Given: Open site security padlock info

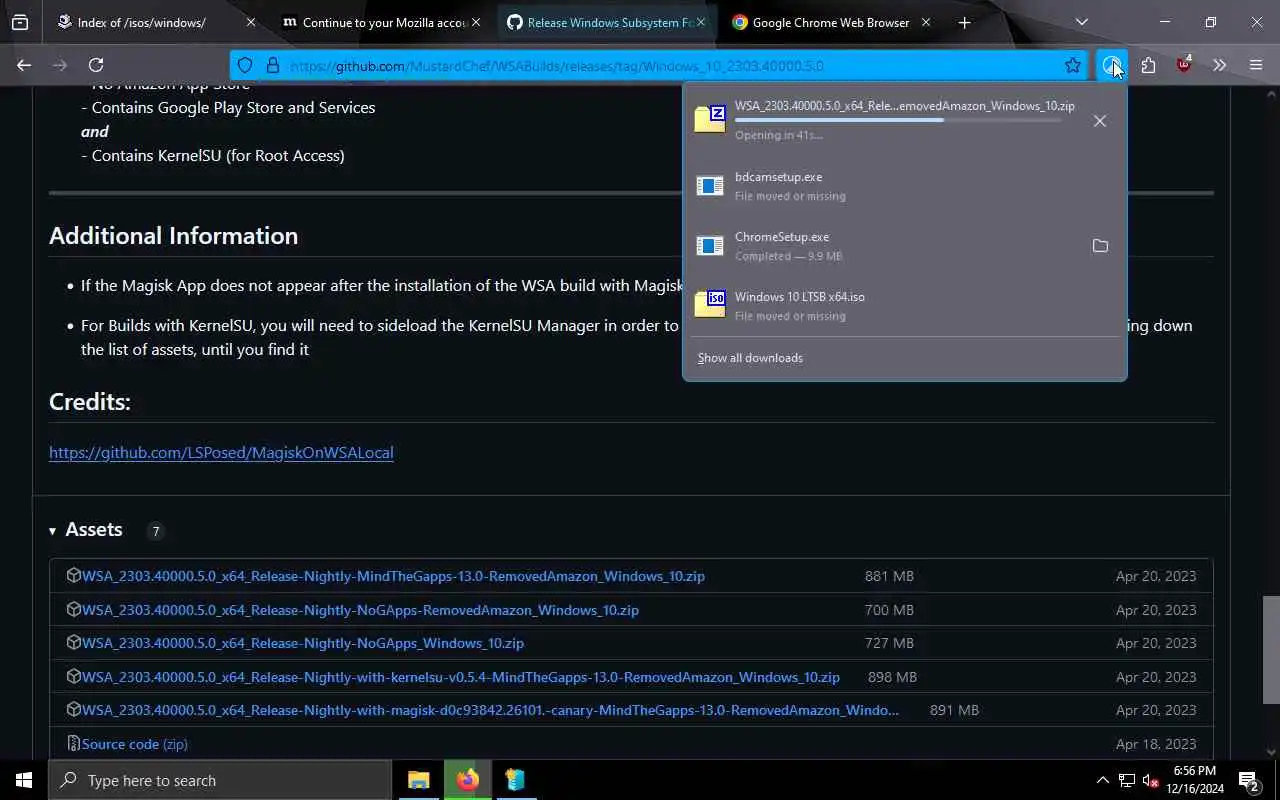Looking at the screenshot, I should (x=272, y=66).
